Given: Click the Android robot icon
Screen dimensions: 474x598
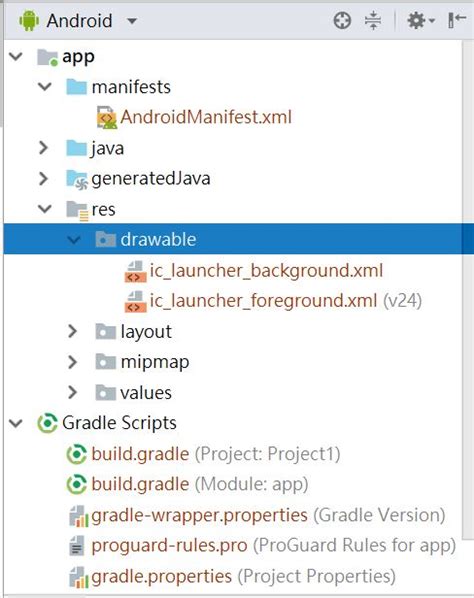Looking at the screenshot, I should point(29,21).
